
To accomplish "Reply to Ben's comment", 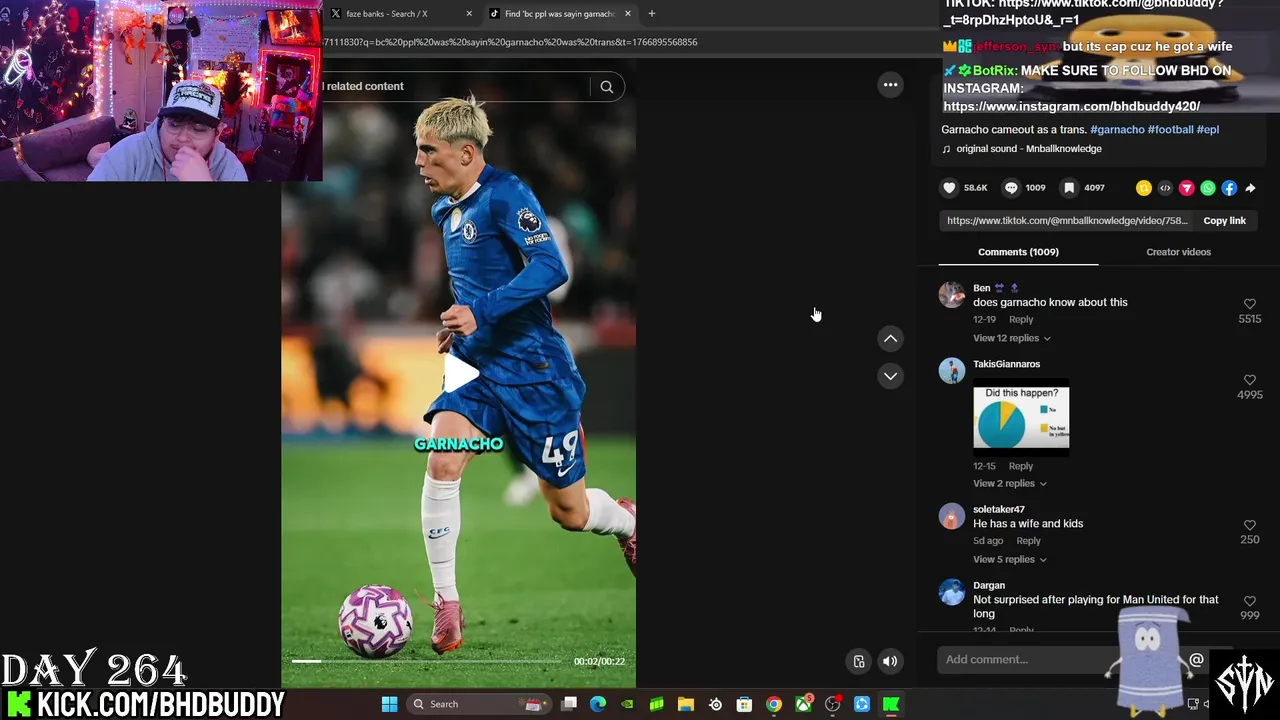I will [1021, 319].
